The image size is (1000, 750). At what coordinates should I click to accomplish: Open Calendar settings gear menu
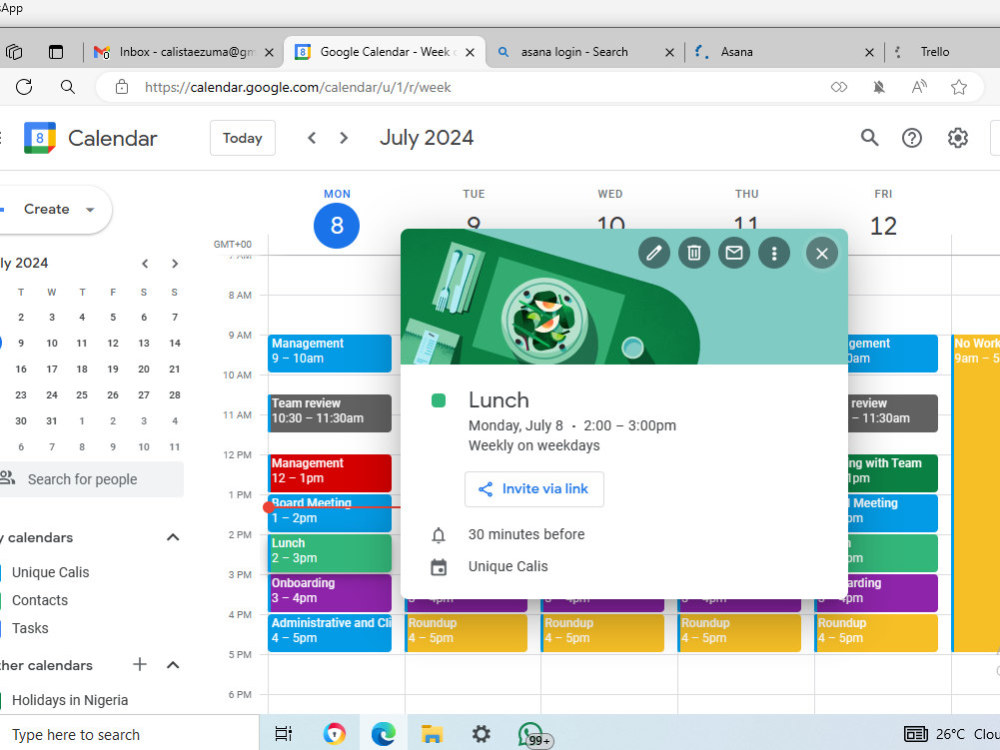click(x=957, y=138)
